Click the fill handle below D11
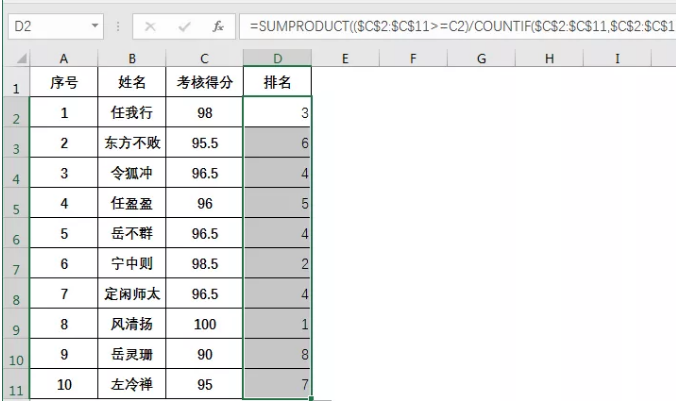 point(311,399)
